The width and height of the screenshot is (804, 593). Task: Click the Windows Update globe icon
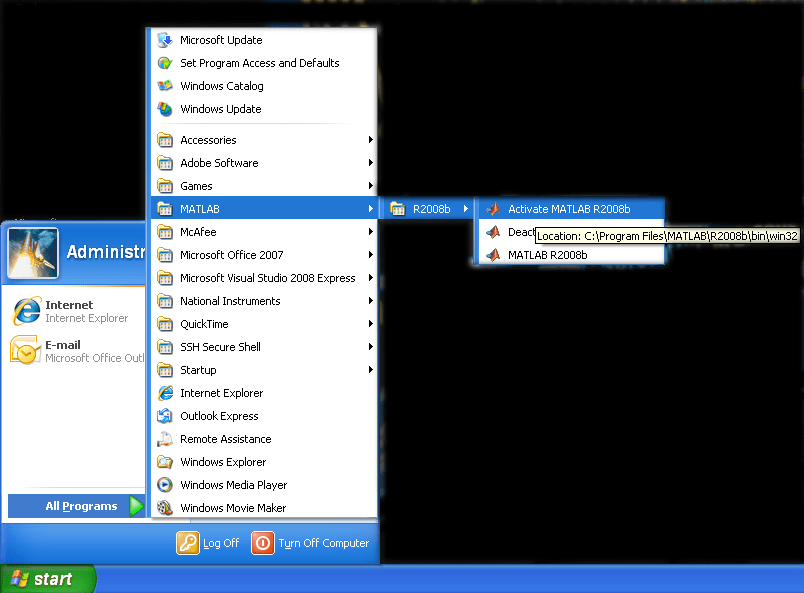[x=165, y=109]
